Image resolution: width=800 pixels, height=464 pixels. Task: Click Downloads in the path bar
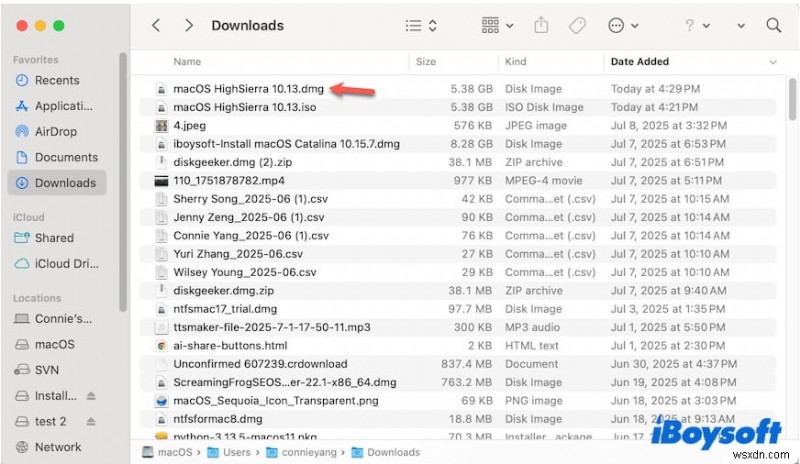tap(386, 452)
